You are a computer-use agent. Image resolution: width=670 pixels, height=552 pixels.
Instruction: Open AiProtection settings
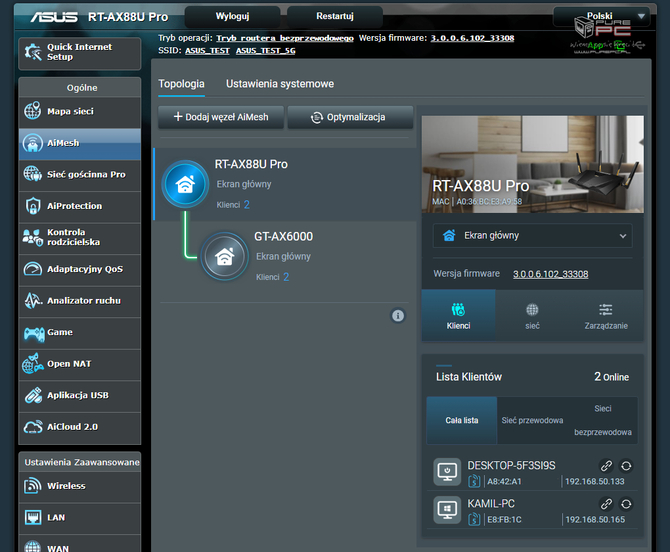pos(79,206)
